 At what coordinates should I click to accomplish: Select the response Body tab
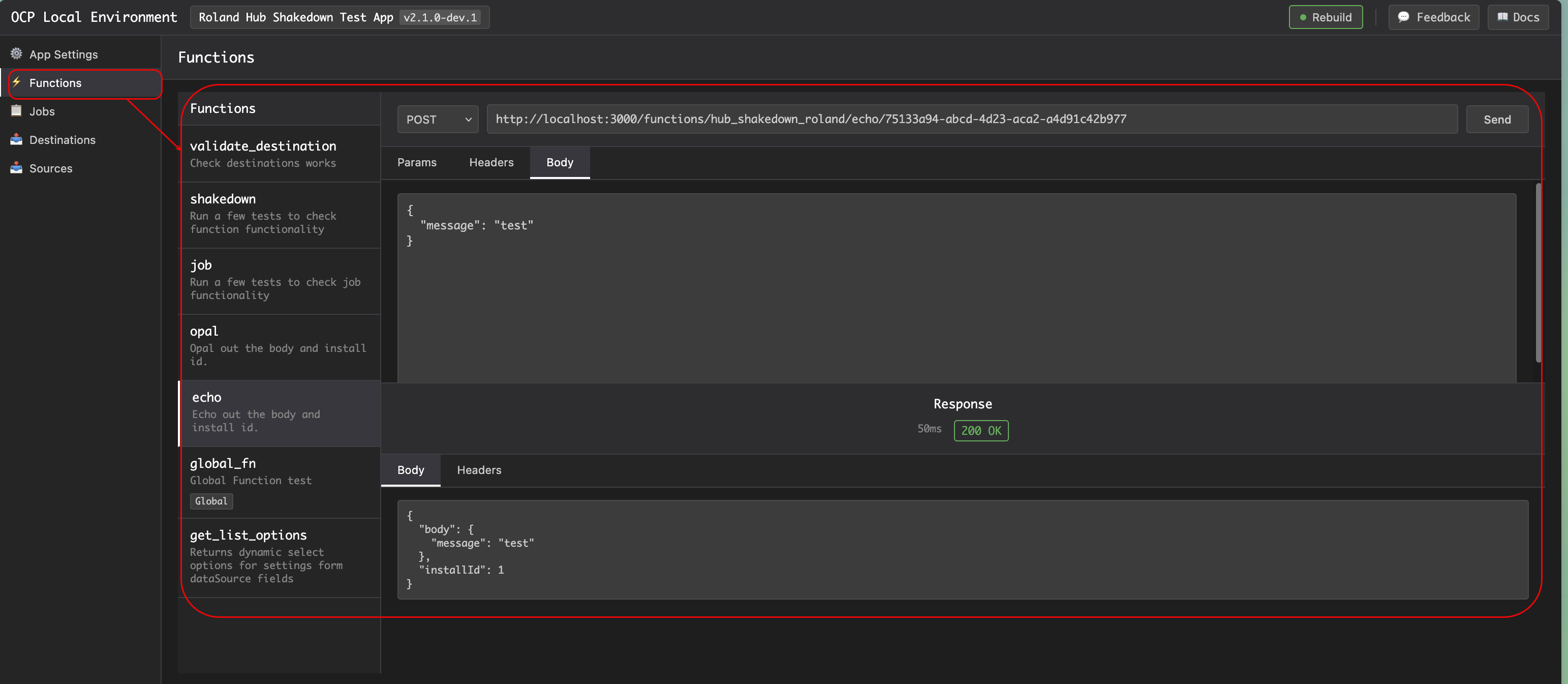[x=410, y=470]
